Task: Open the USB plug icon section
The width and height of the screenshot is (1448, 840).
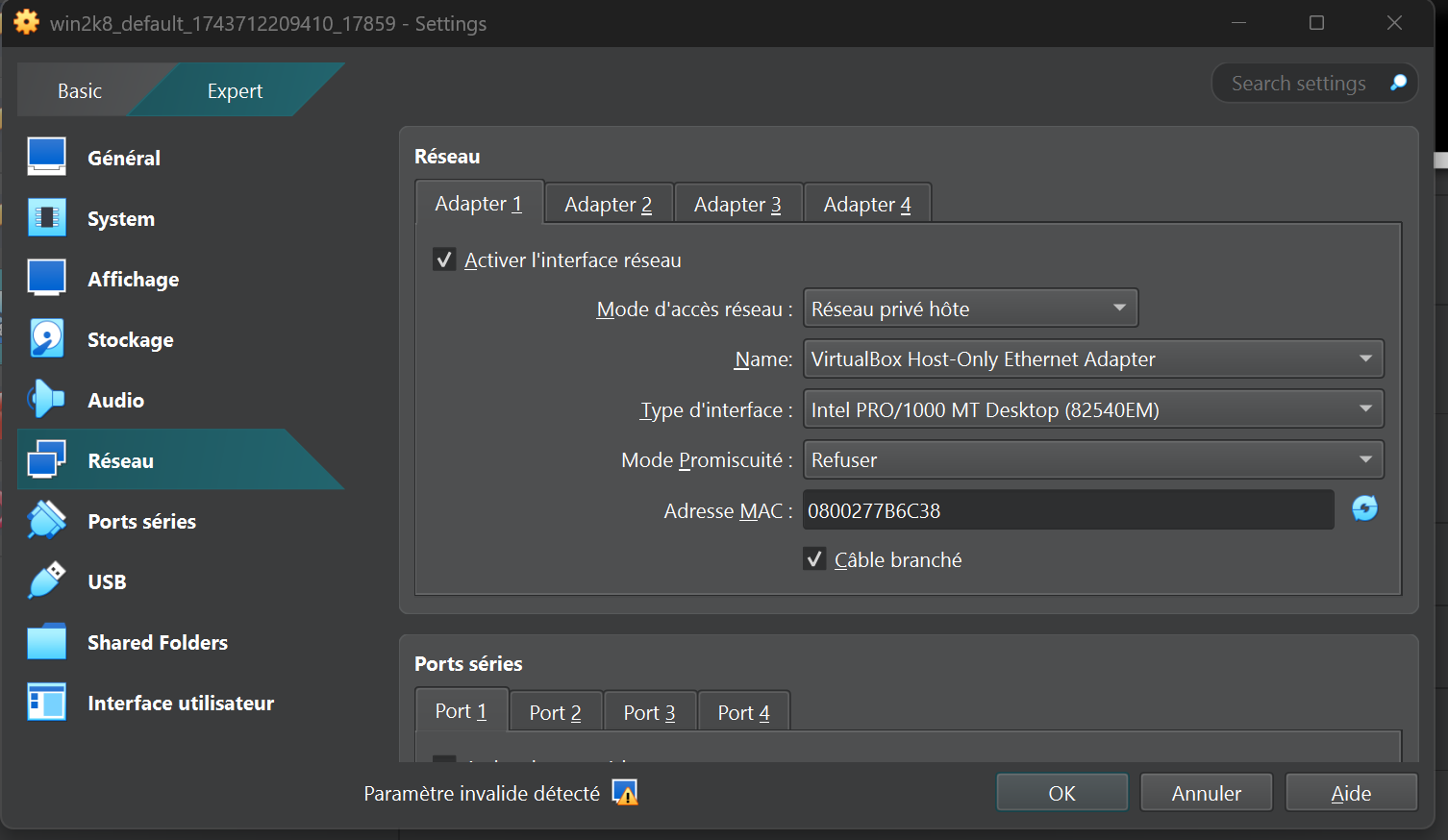Action: tap(46, 581)
